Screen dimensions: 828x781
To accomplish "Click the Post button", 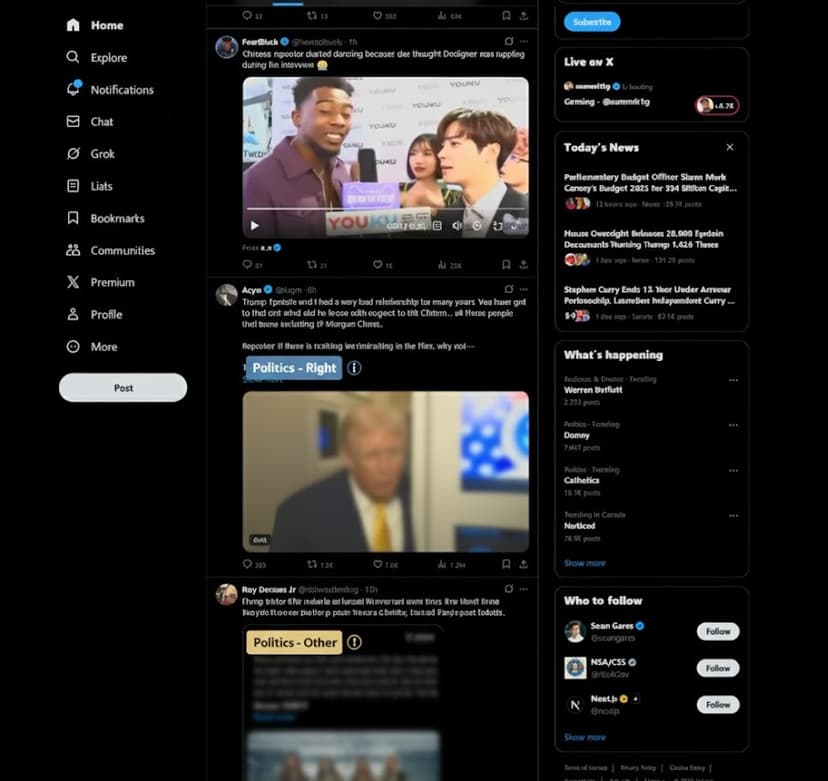I will tap(123, 388).
